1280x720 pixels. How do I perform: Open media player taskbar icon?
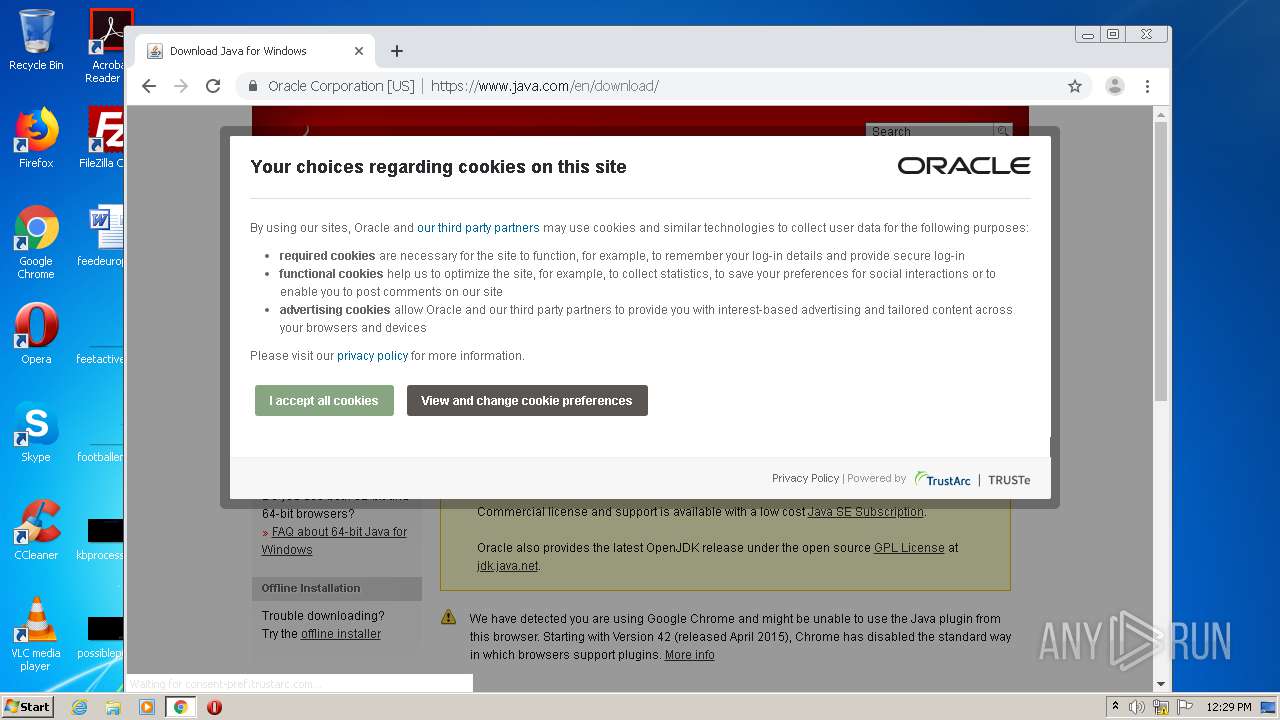click(x=147, y=707)
